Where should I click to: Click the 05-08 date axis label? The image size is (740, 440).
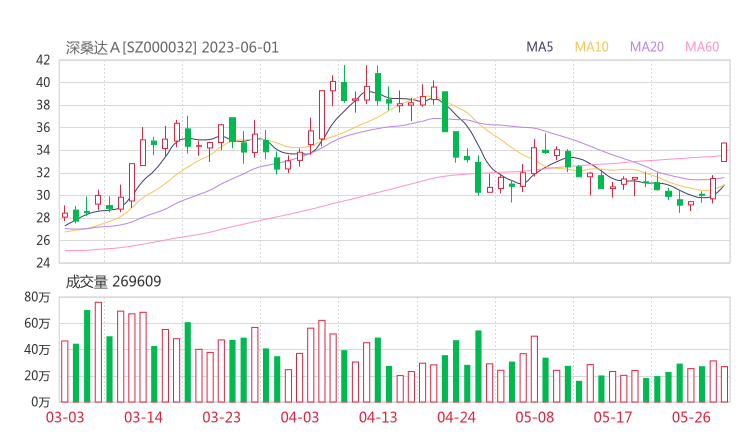[x=535, y=417]
